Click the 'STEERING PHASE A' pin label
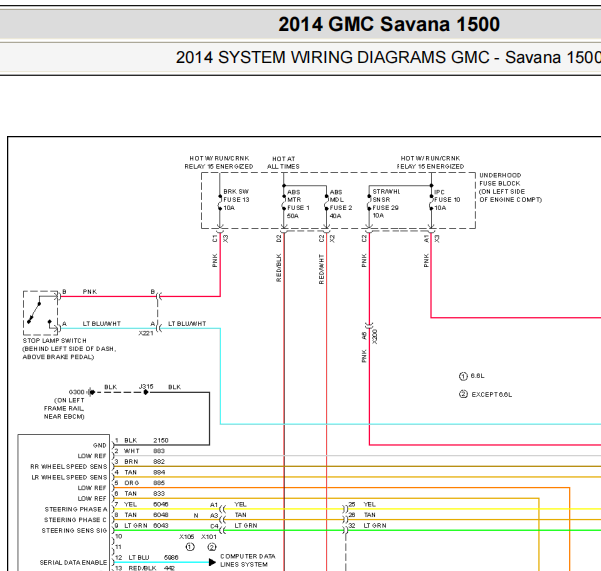Image resolution: width=601 pixels, height=571 pixels. (x=76, y=509)
